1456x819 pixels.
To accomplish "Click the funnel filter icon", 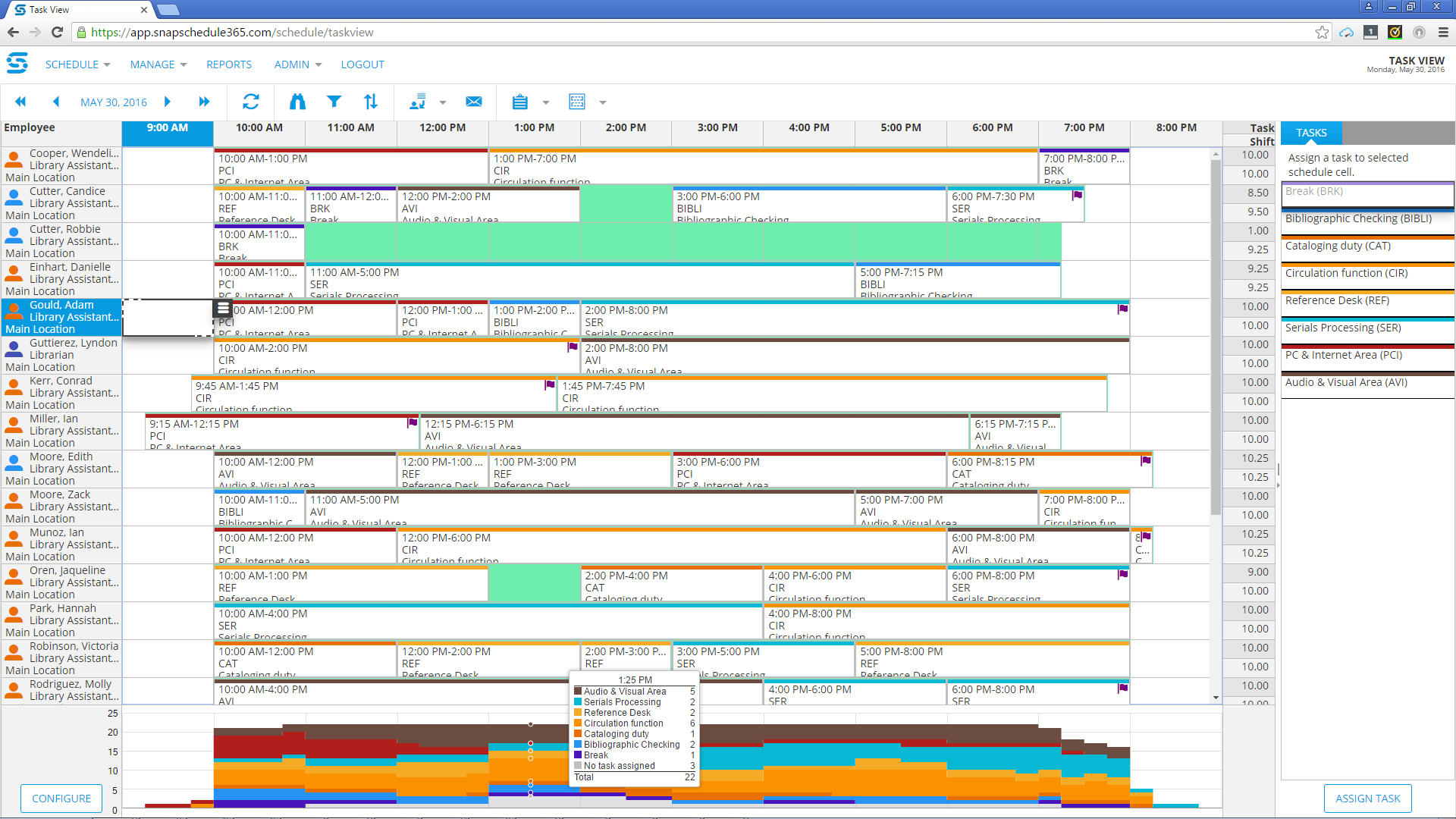I will pyautogui.click(x=334, y=102).
